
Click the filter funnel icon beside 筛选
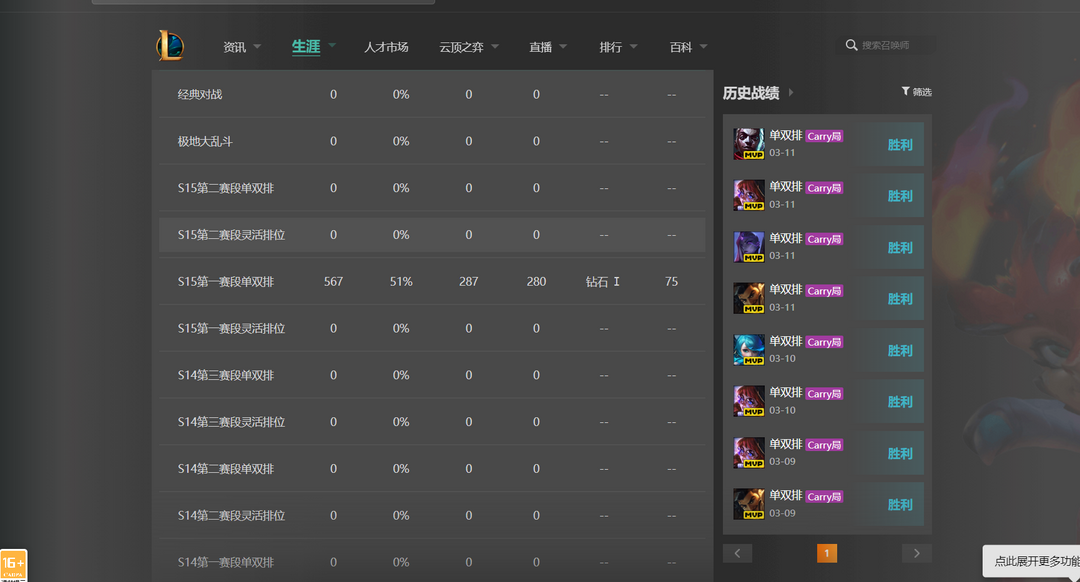905,91
